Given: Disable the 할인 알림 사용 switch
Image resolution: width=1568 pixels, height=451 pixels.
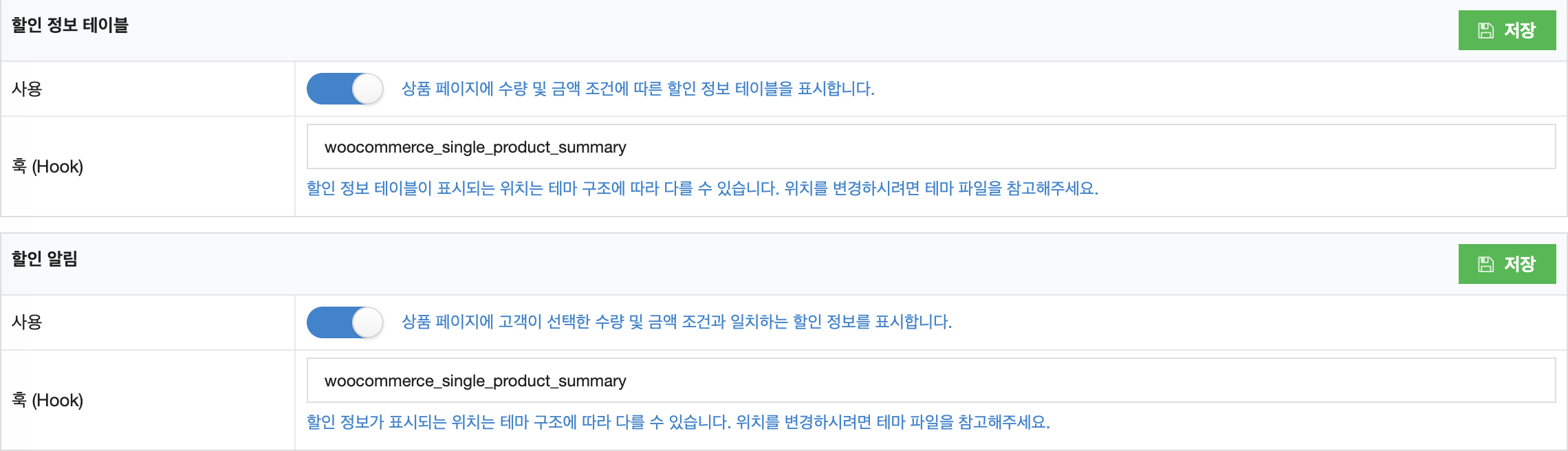Looking at the screenshot, I should click(345, 322).
